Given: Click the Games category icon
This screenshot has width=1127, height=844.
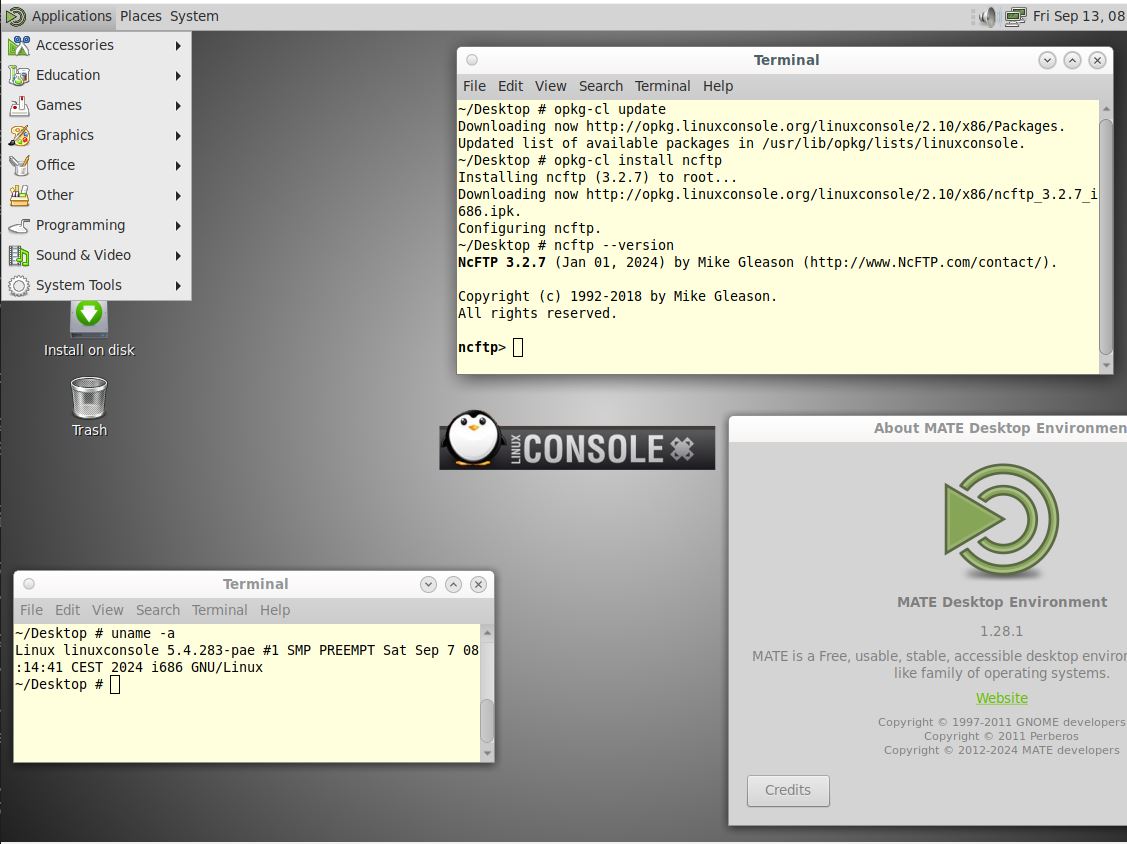Looking at the screenshot, I should (x=19, y=106).
